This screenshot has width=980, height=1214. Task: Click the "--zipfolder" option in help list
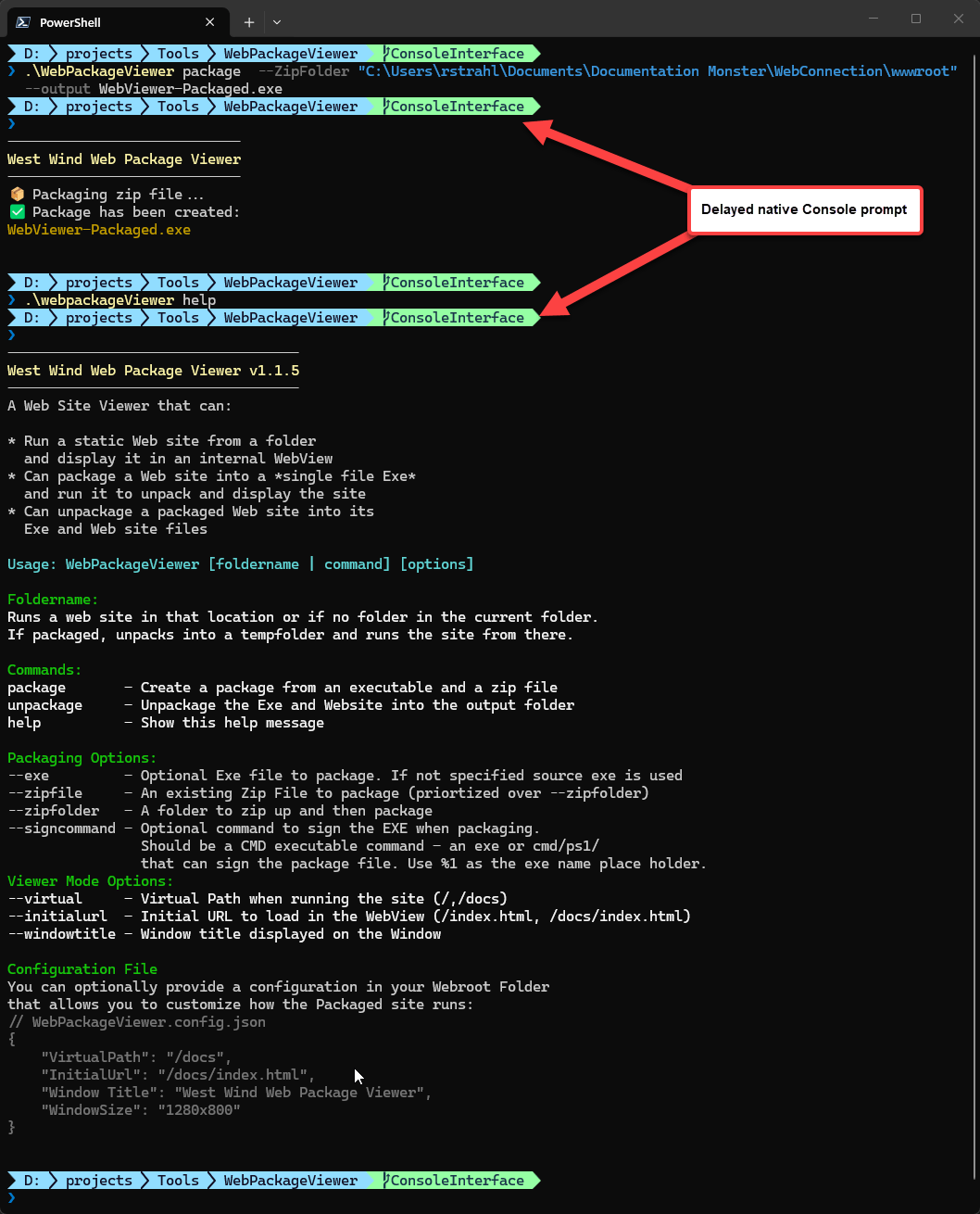tap(53, 811)
